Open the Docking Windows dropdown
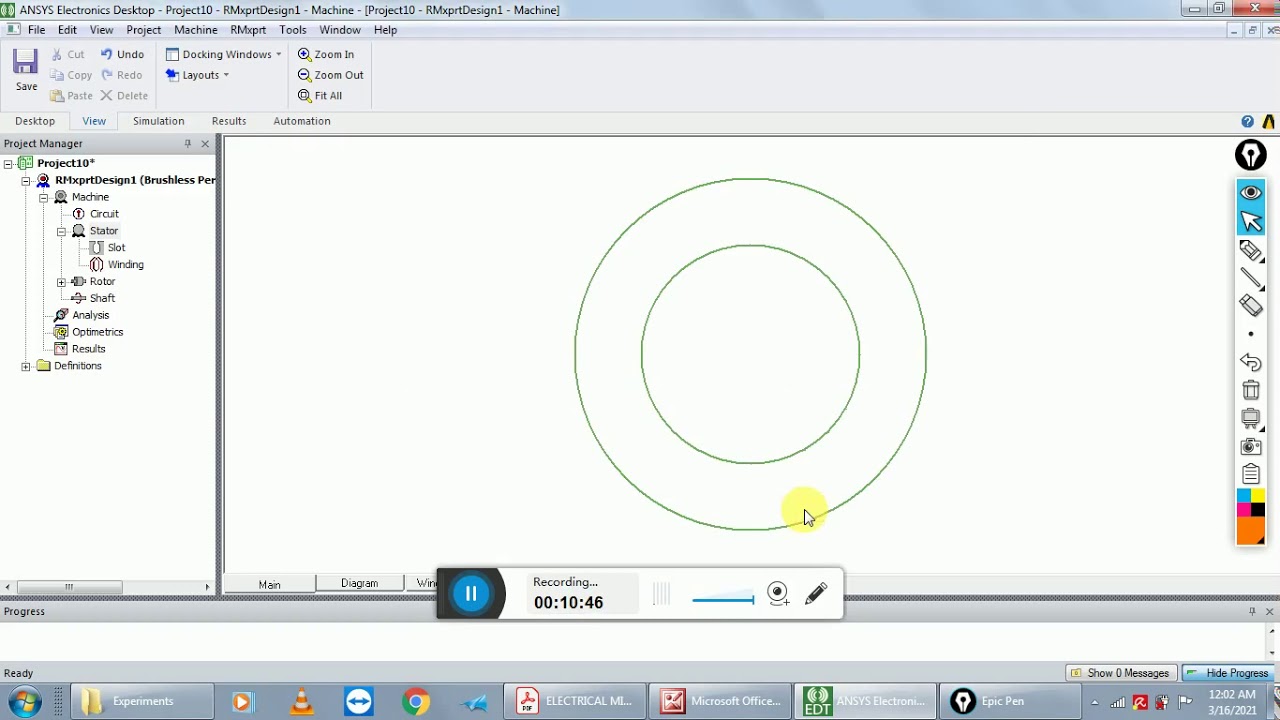1280x720 pixels. point(224,54)
